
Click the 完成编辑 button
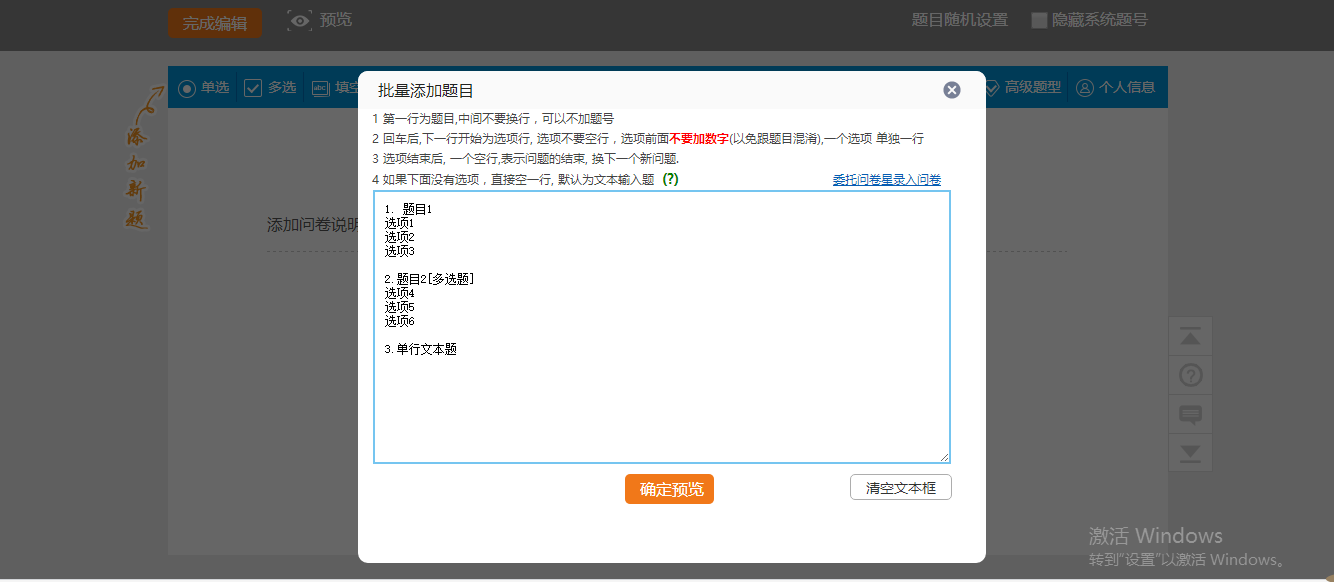pos(215,23)
